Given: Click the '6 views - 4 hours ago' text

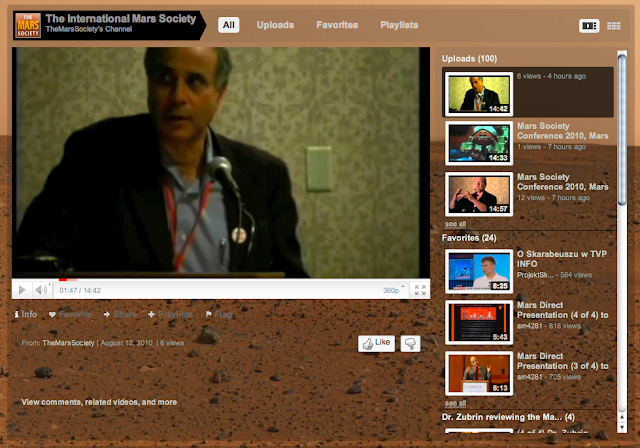Looking at the screenshot, I should click(551, 76).
